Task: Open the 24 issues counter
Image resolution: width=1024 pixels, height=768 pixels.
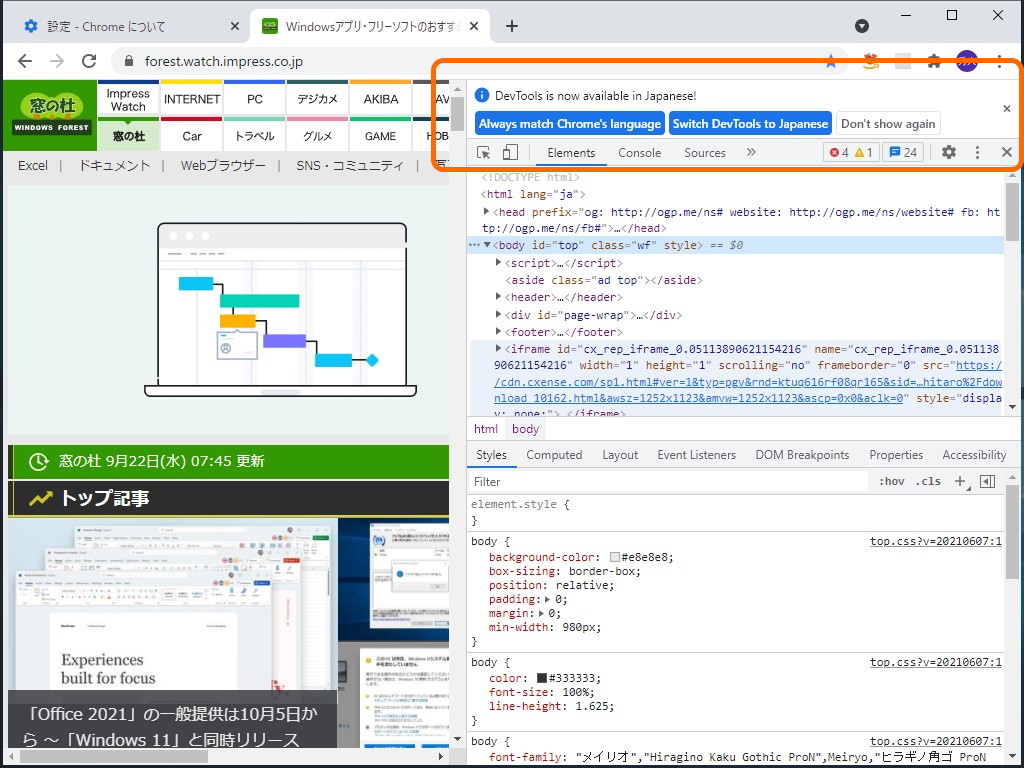Action: click(903, 152)
